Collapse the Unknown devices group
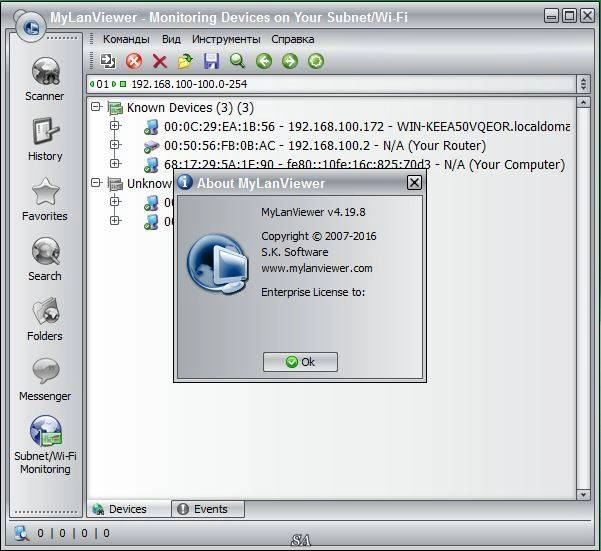Viewport: 601px width, 551px height. 96,182
